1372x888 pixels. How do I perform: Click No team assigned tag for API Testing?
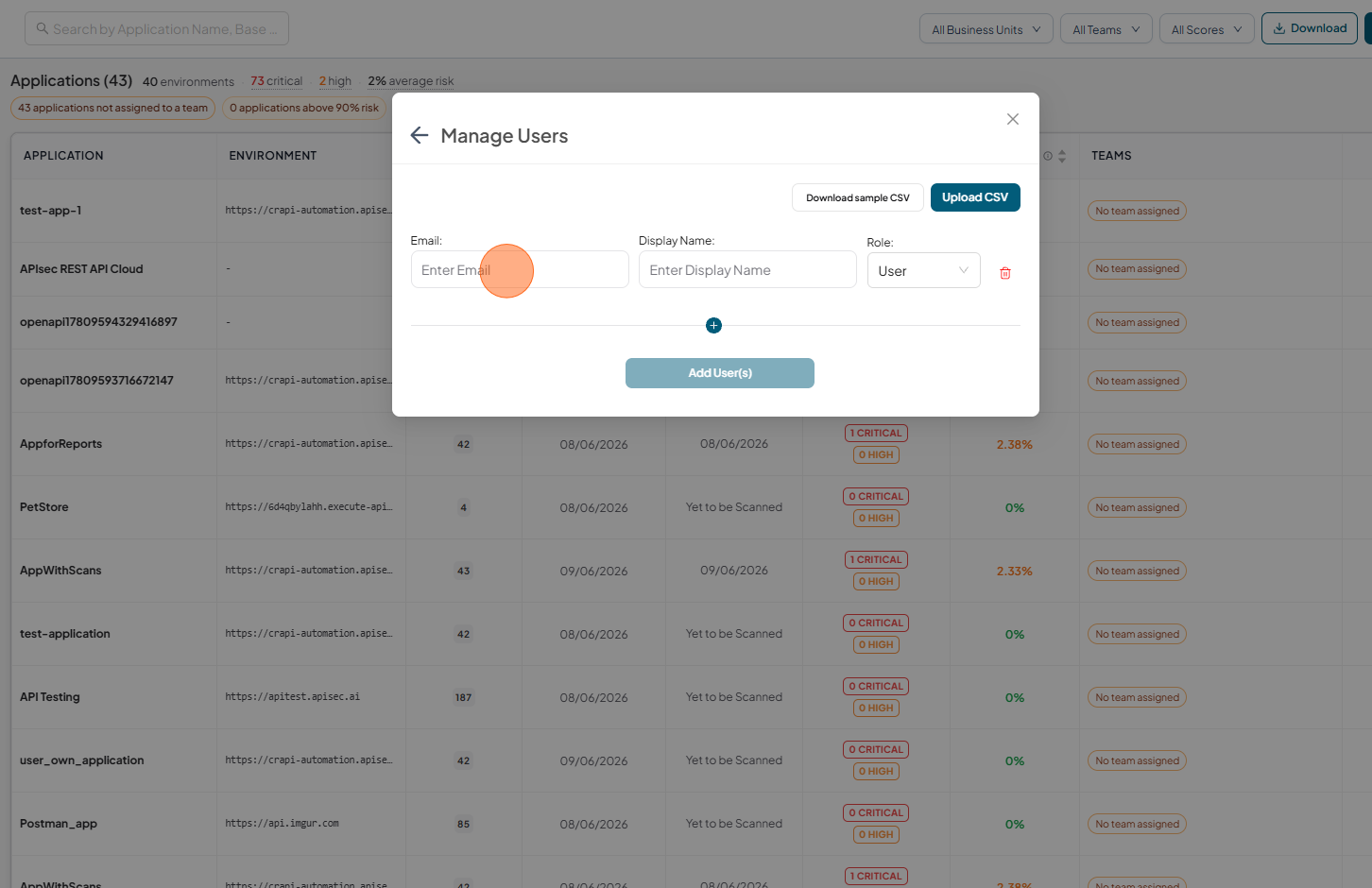(x=1137, y=698)
